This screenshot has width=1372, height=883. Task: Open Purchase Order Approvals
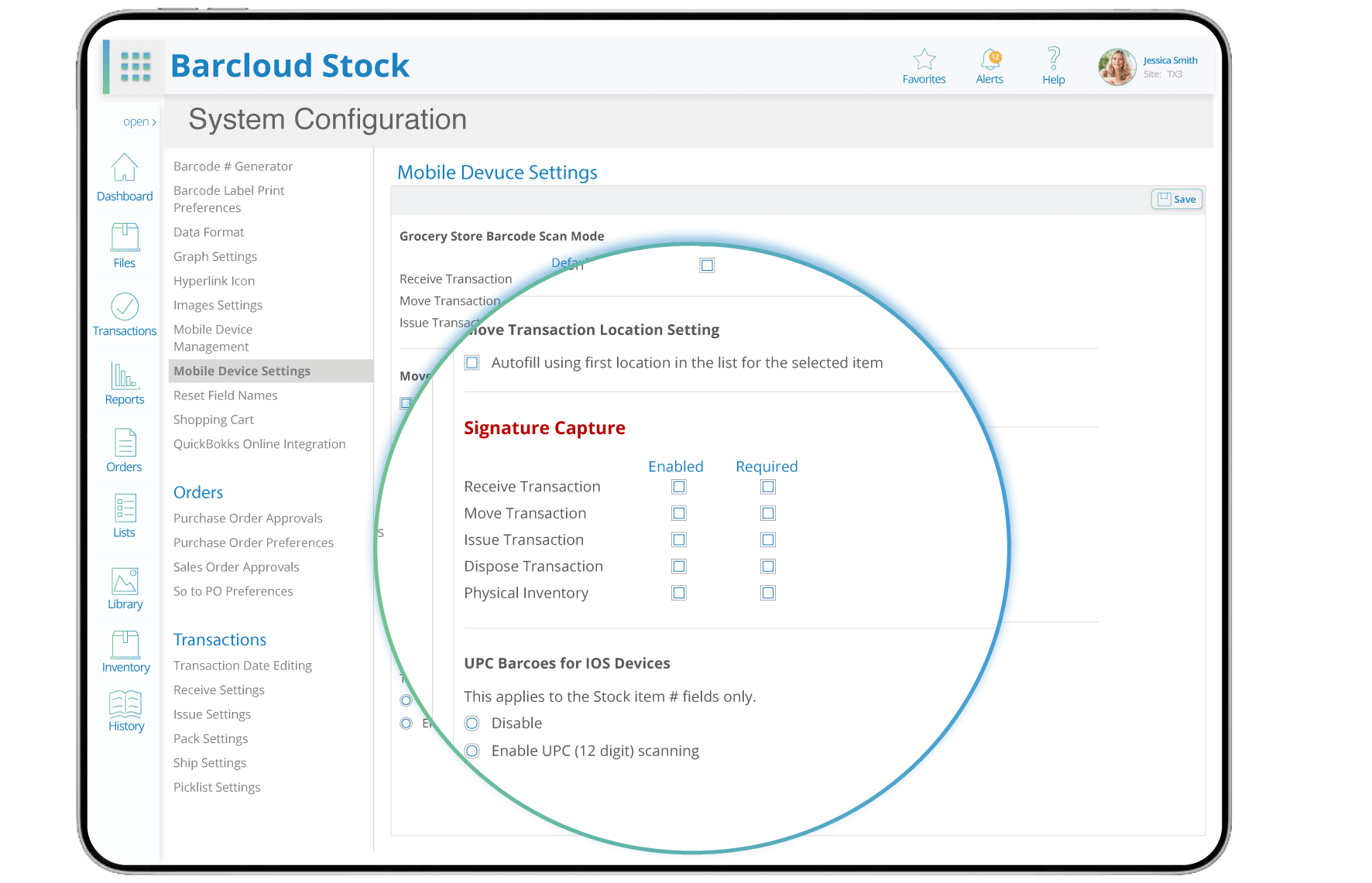(248, 519)
